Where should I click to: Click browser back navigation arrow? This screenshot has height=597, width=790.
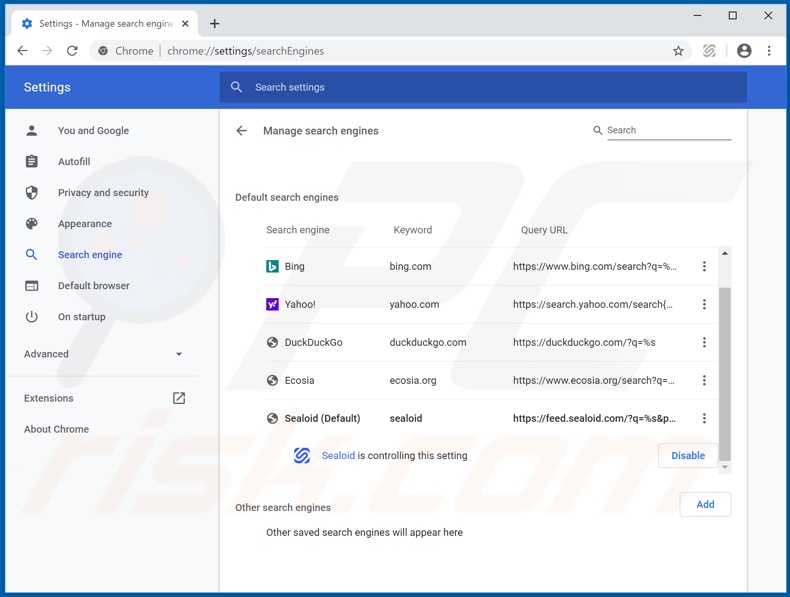[x=23, y=51]
